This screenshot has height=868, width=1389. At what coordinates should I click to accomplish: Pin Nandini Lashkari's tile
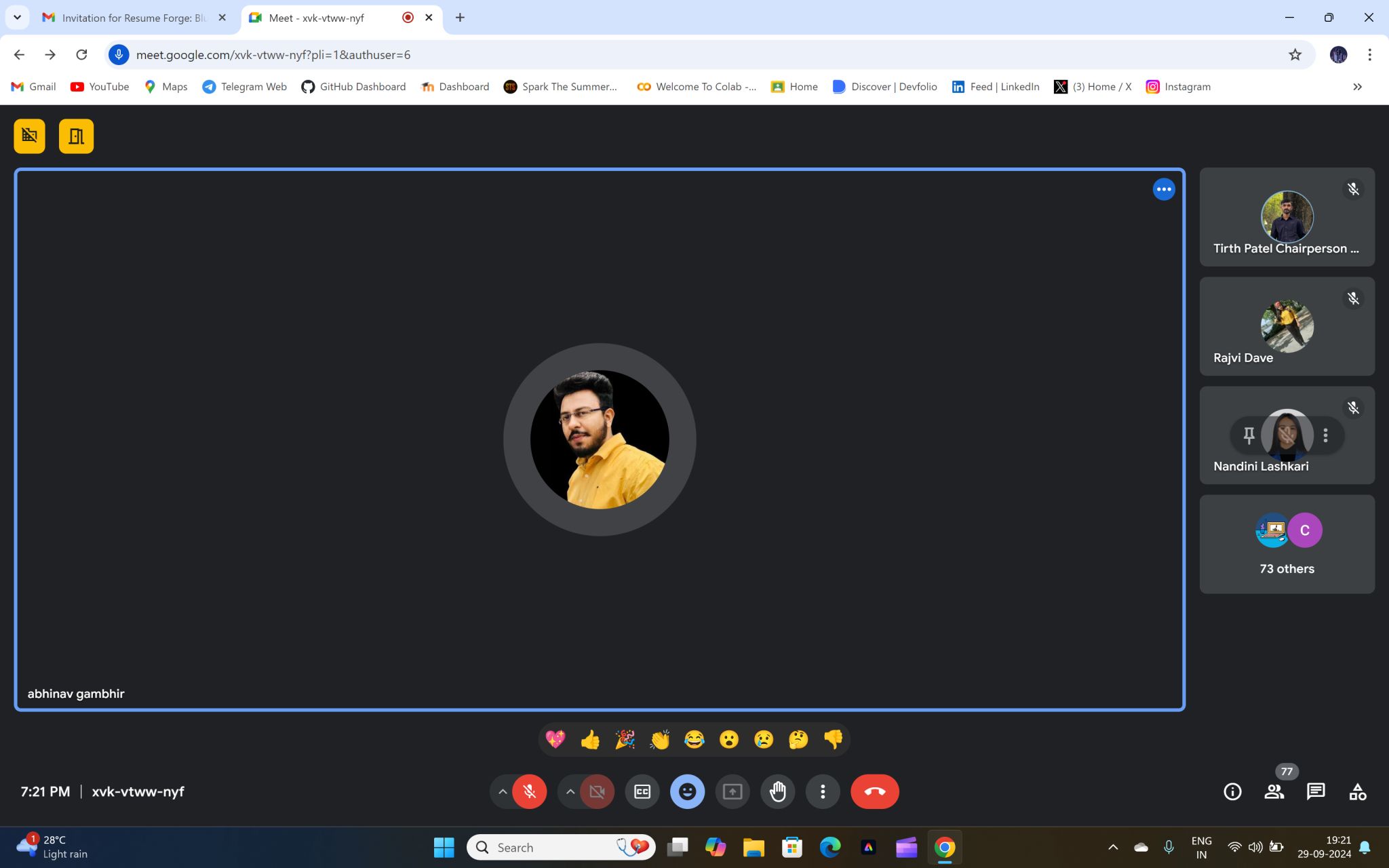point(1249,435)
